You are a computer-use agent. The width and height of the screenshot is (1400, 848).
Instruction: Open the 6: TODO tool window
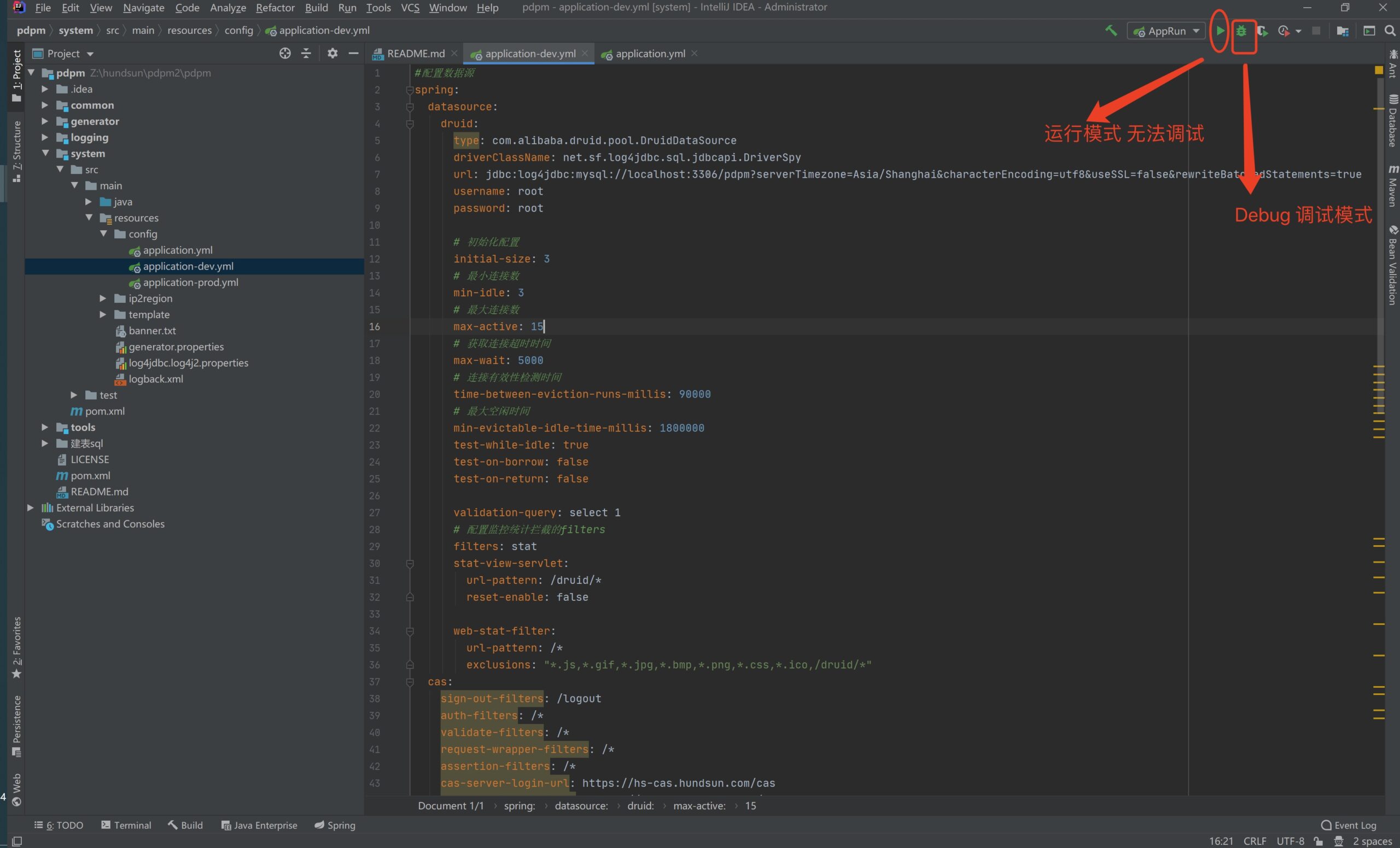tap(59, 825)
